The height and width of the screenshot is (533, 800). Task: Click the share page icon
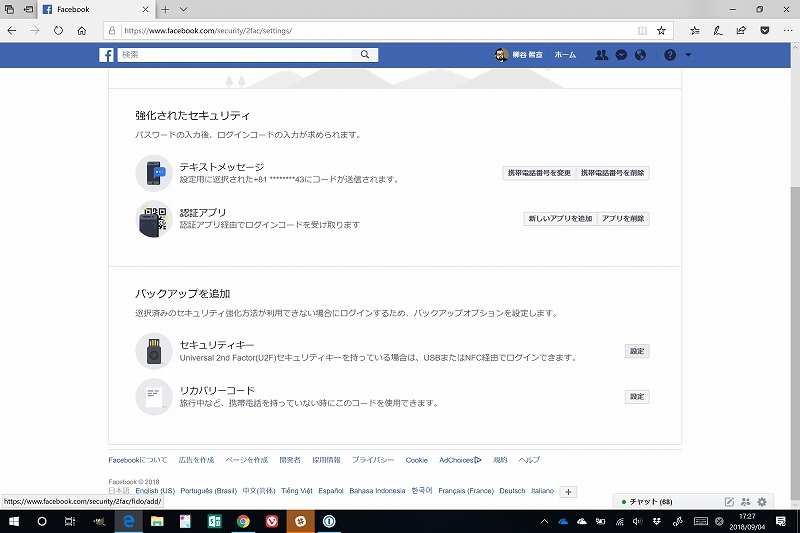[741, 31]
